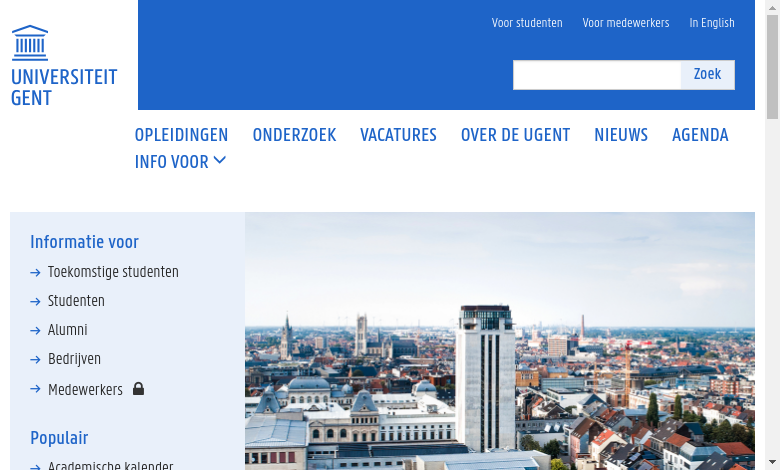Viewport: 780px width, 470px height.
Task: Follow the Voor studenten top link
Action: tap(527, 23)
